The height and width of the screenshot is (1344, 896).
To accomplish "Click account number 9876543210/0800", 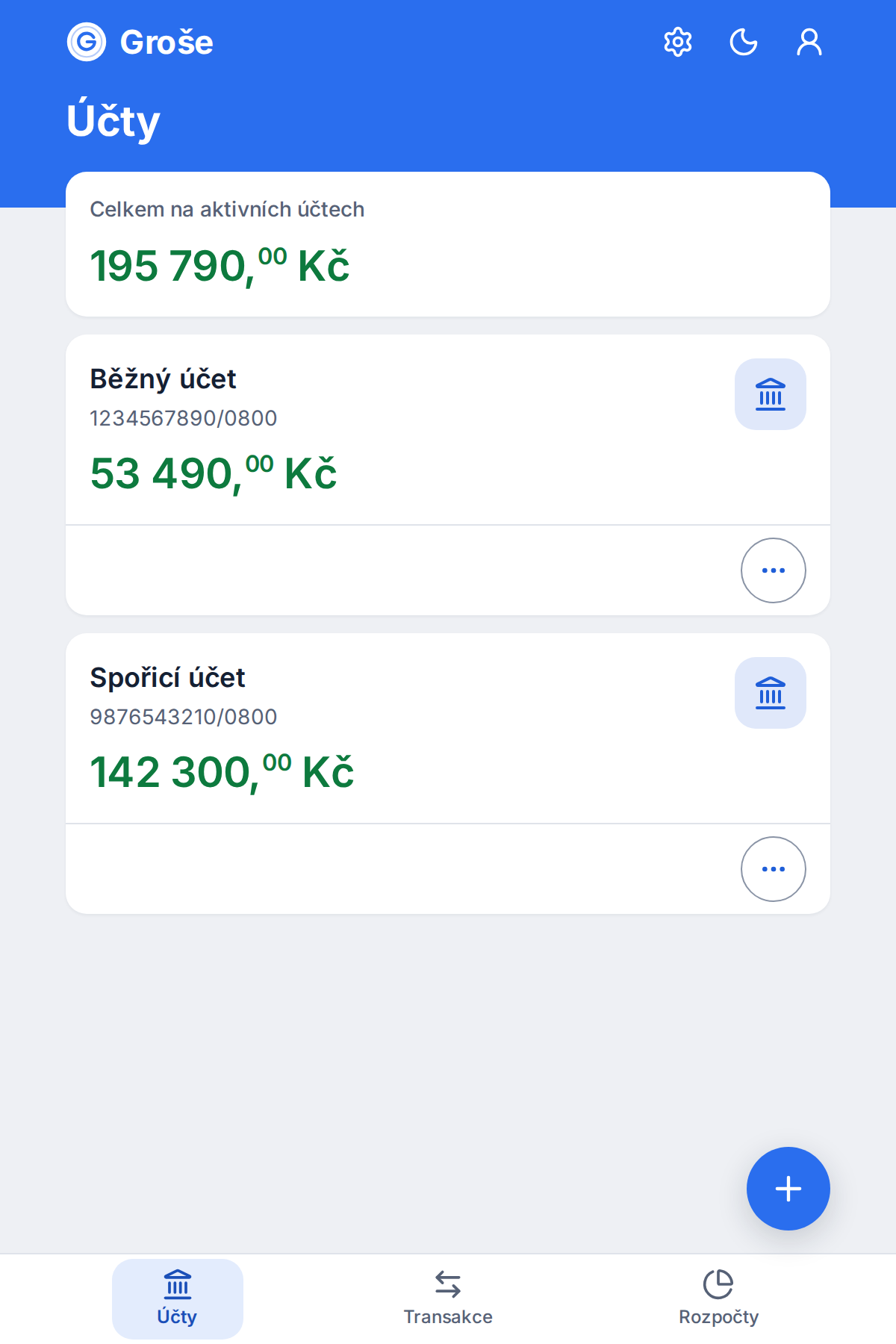I will (x=184, y=717).
